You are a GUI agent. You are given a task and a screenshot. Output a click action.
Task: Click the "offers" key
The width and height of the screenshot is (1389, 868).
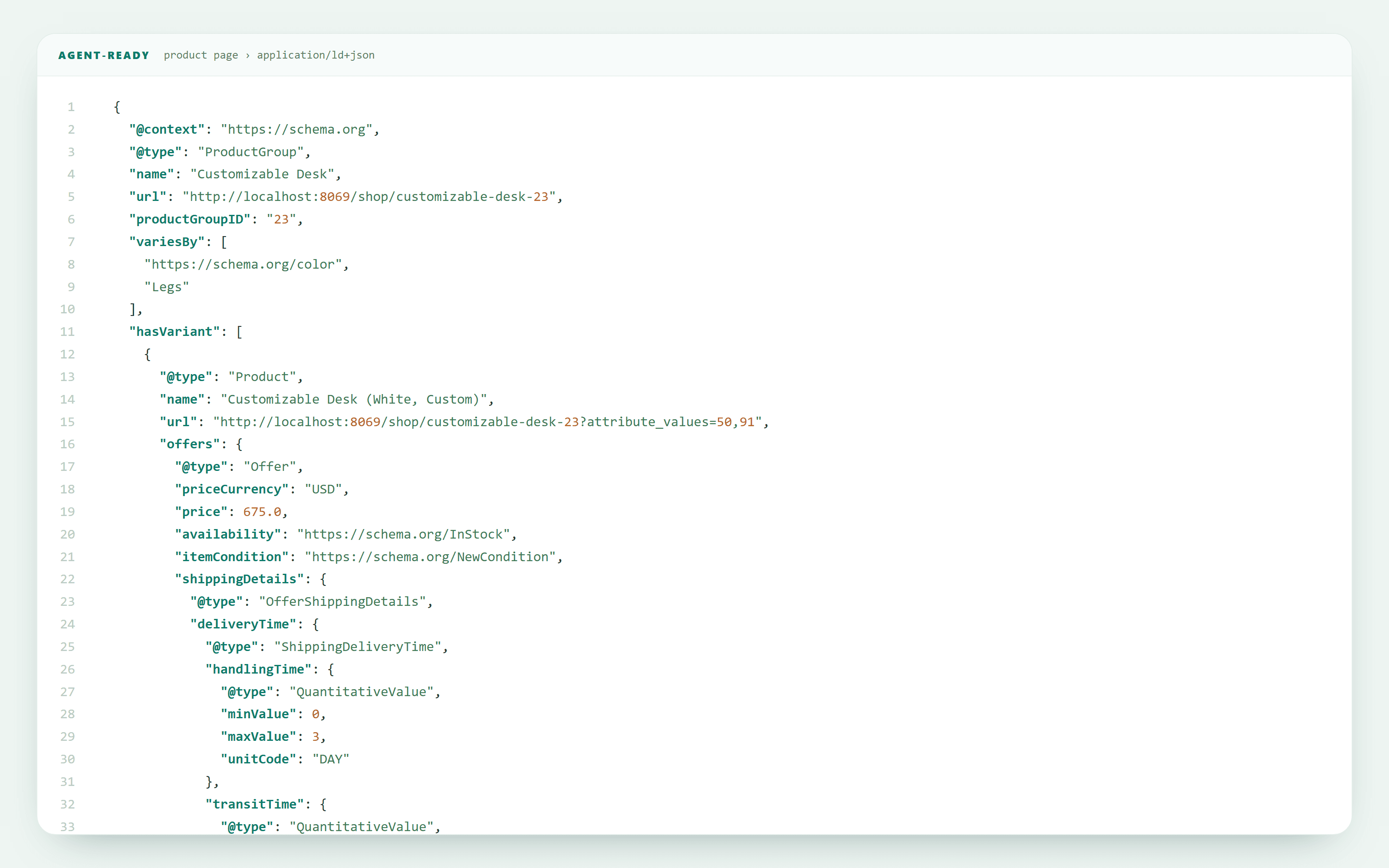coord(190,444)
